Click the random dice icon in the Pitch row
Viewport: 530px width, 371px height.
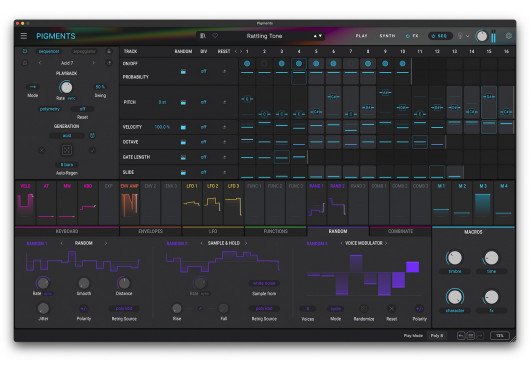click(x=183, y=102)
